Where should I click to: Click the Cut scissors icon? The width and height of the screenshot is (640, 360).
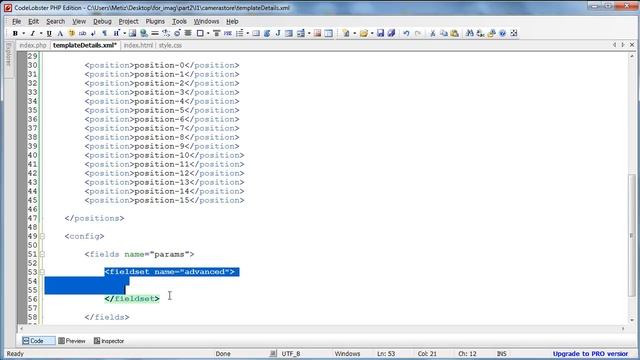coord(433,33)
